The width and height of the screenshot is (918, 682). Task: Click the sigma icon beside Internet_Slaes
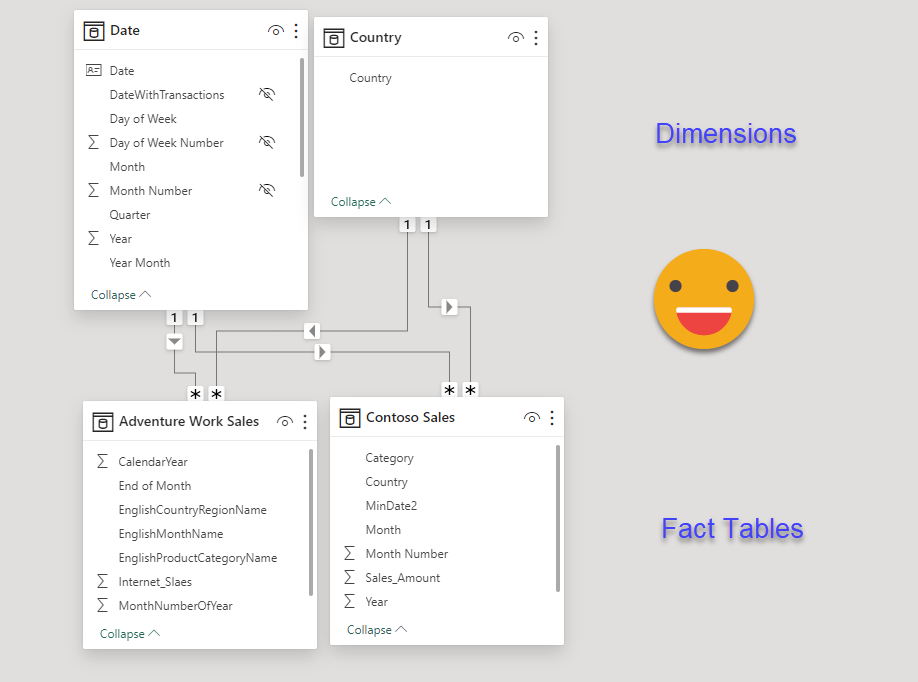coord(102,581)
